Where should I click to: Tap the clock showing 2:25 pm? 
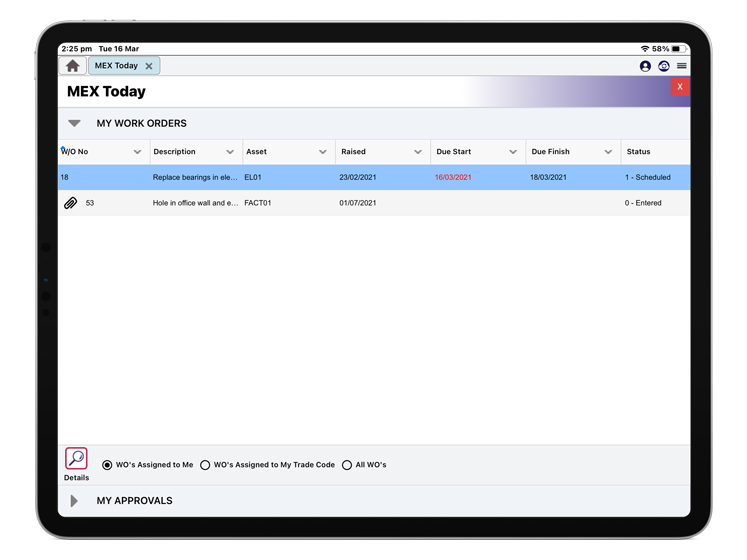coord(77,49)
